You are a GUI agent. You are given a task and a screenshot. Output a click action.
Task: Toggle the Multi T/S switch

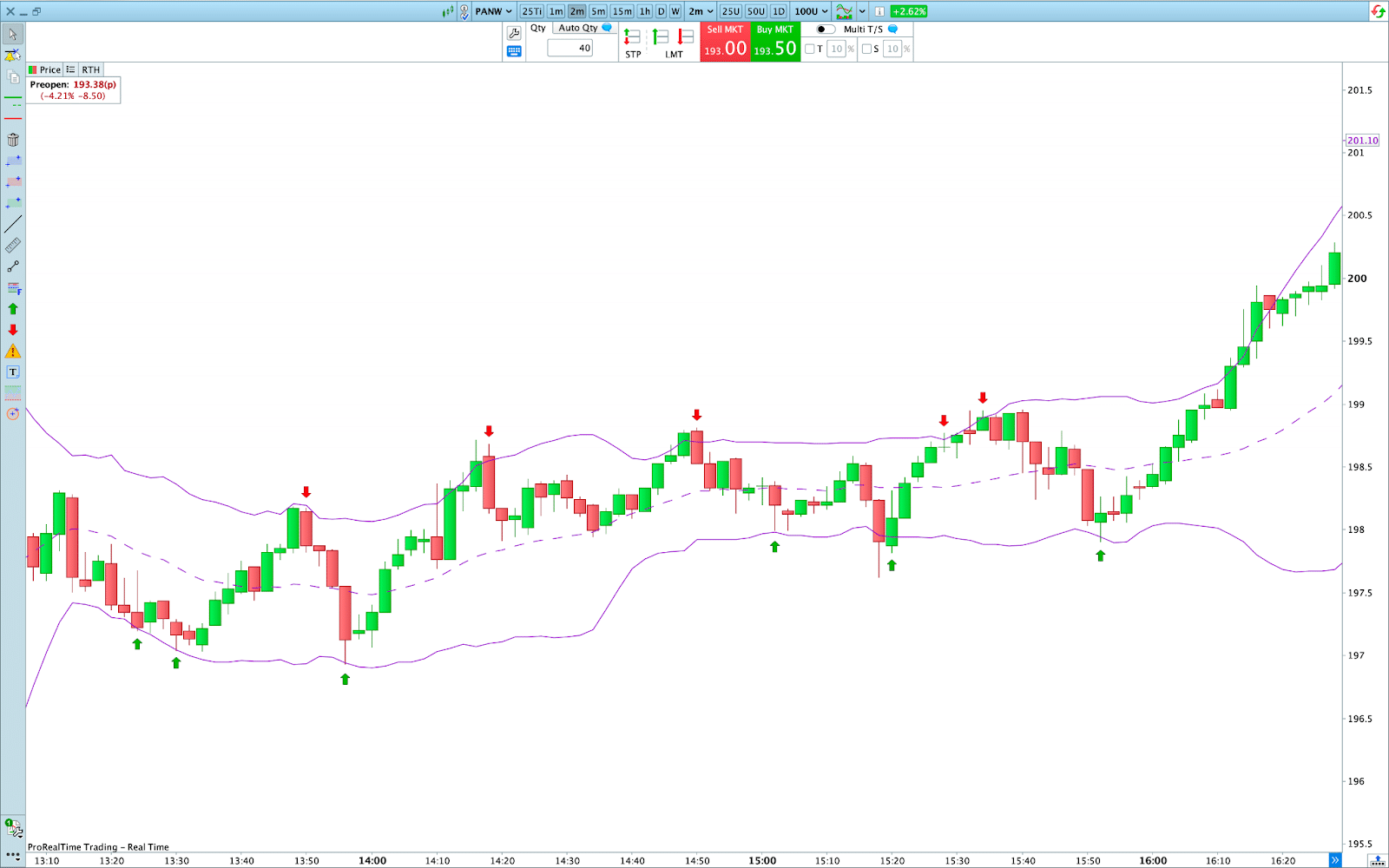point(825,30)
